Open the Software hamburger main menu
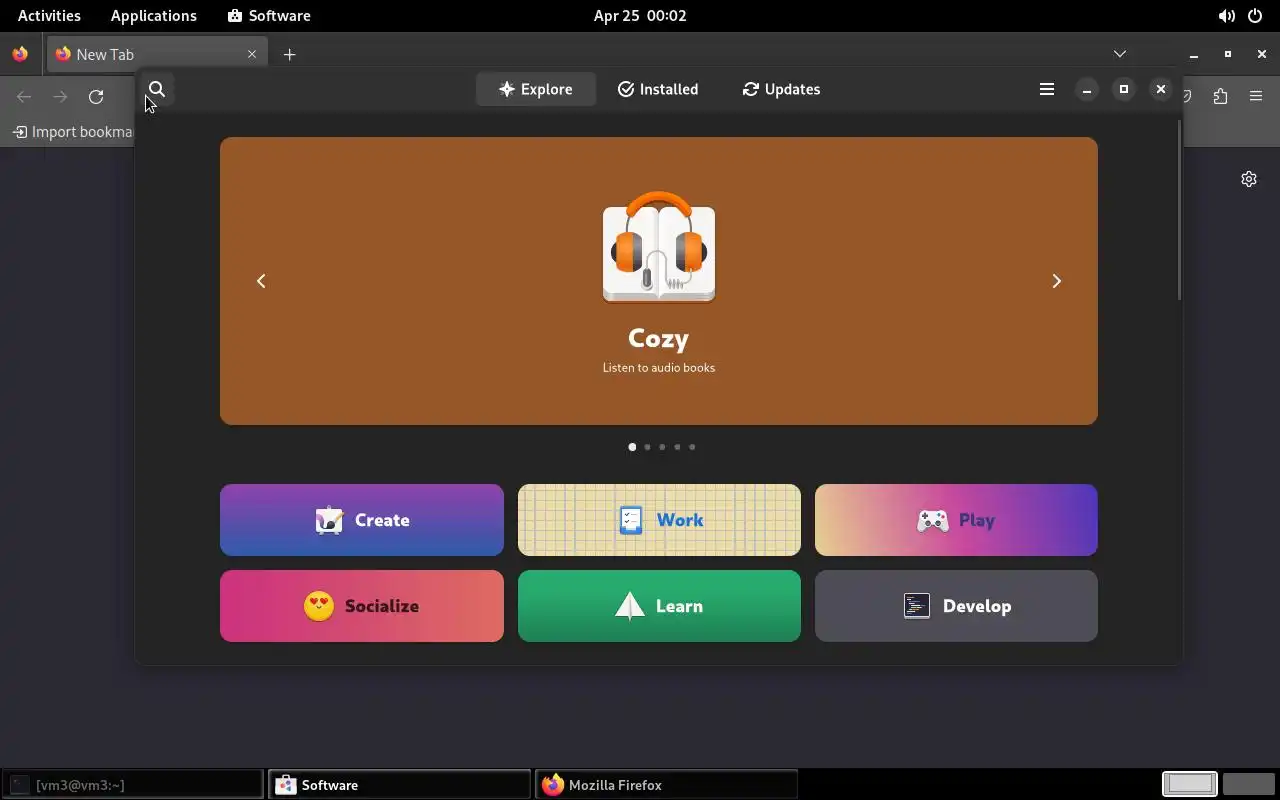 tap(1047, 89)
